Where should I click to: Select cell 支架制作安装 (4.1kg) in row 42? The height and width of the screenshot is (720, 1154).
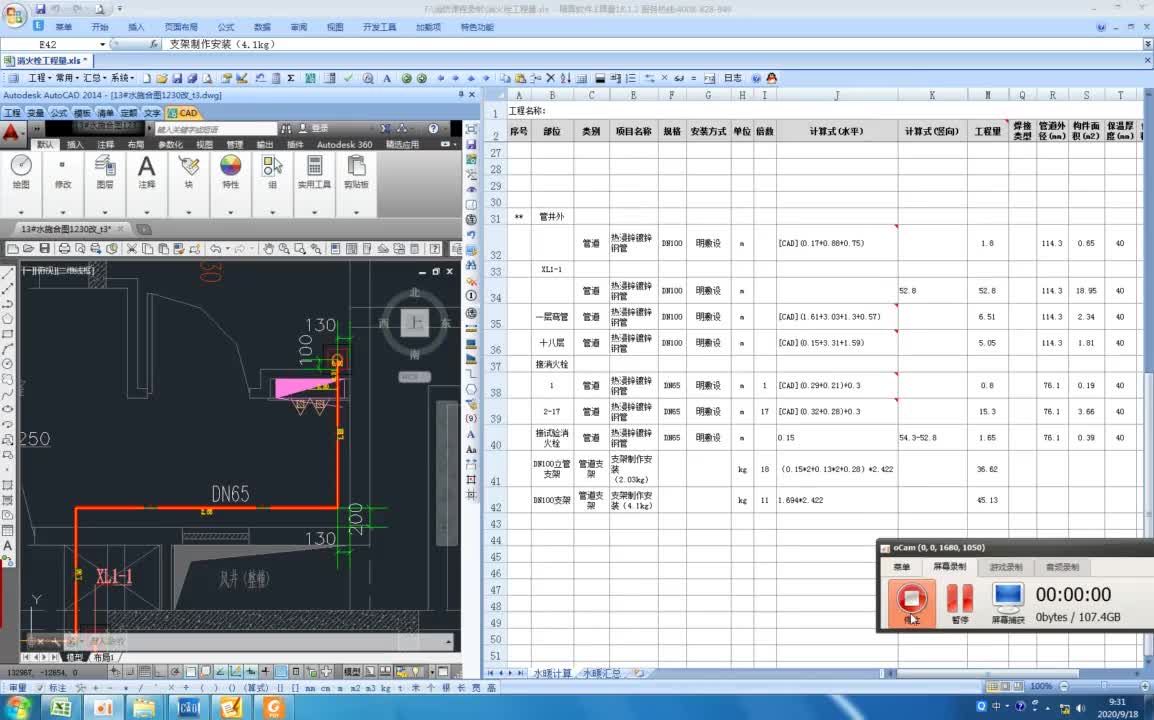pyautogui.click(x=633, y=500)
